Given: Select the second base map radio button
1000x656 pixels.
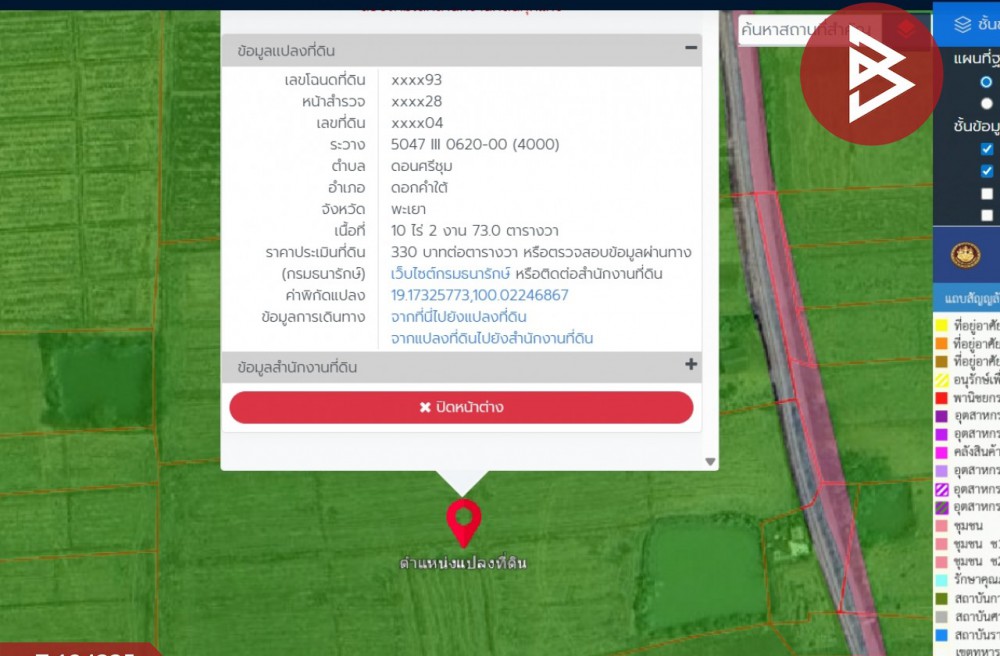Looking at the screenshot, I should tap(987, 104).
